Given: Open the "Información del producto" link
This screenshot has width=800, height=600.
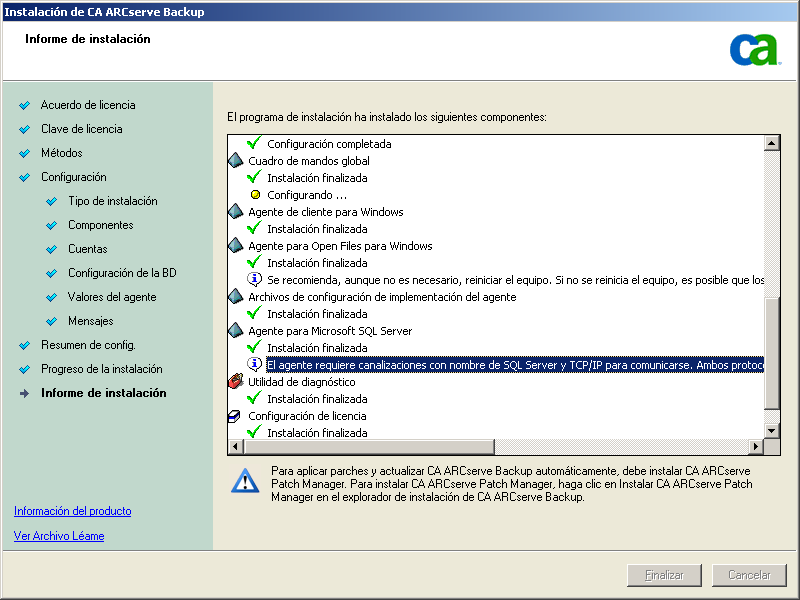Looking at the screenshot, I should click(71, 511).
